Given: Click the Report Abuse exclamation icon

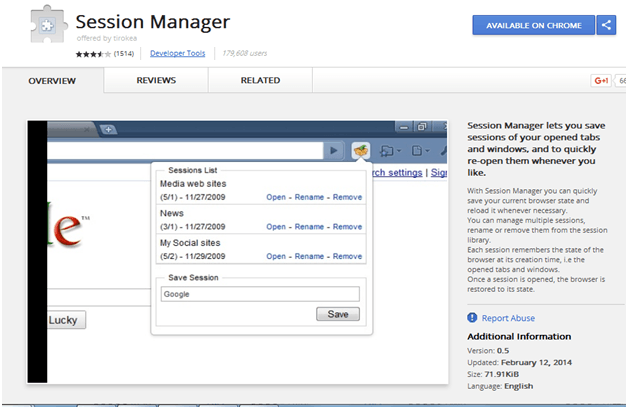Looking at the screenshot, I should [x=472, y=318].
